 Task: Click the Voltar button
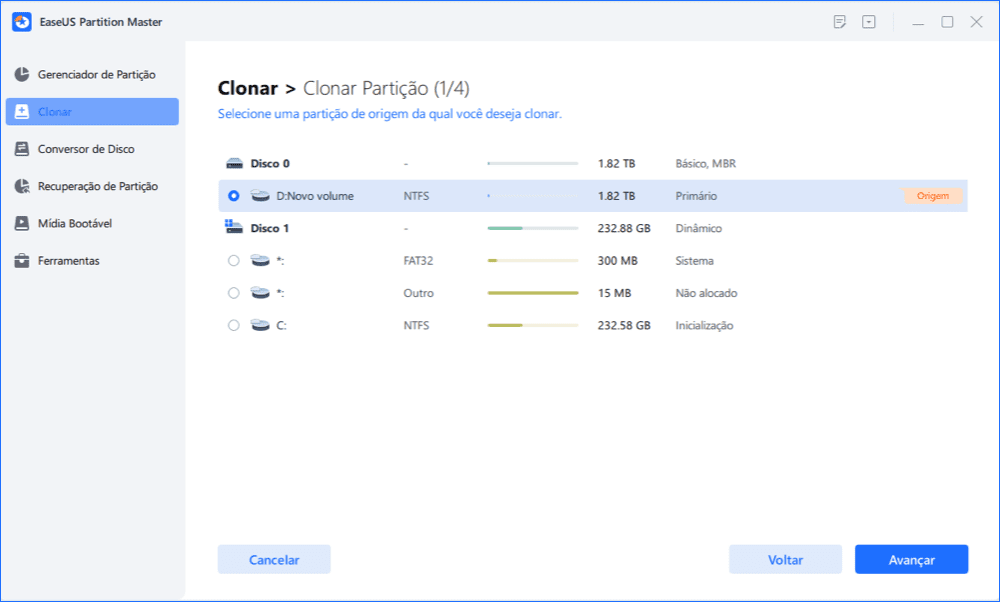(785, 559)
